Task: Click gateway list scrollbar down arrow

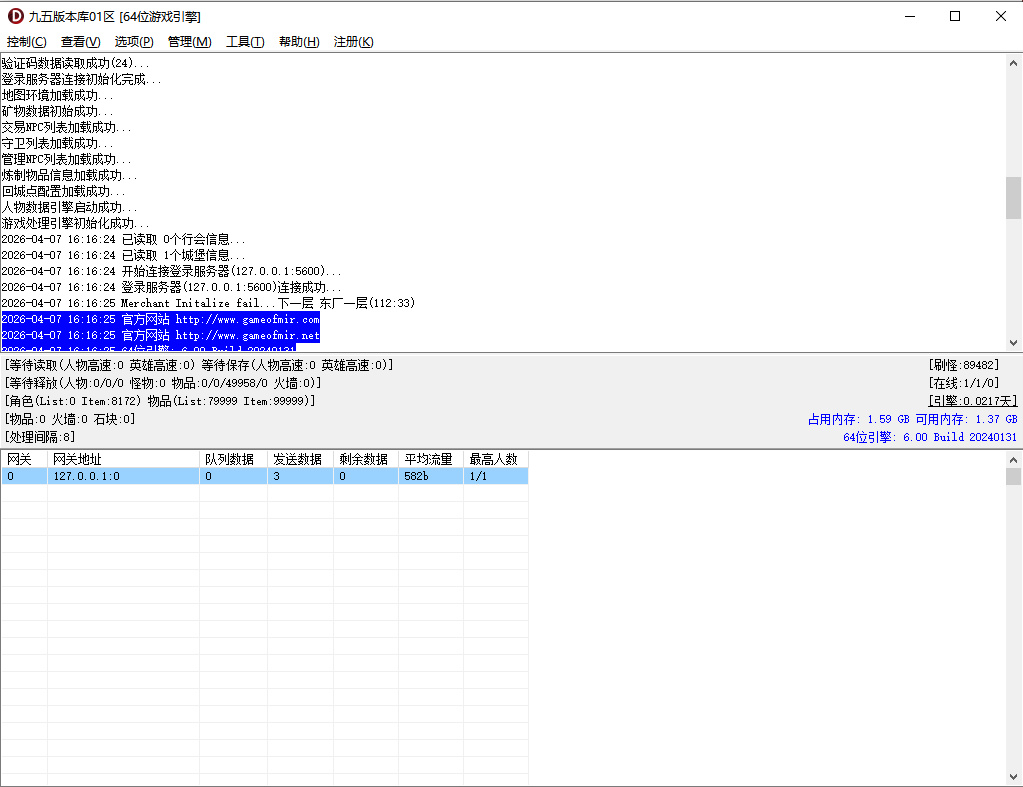Action: [1013, 777]
